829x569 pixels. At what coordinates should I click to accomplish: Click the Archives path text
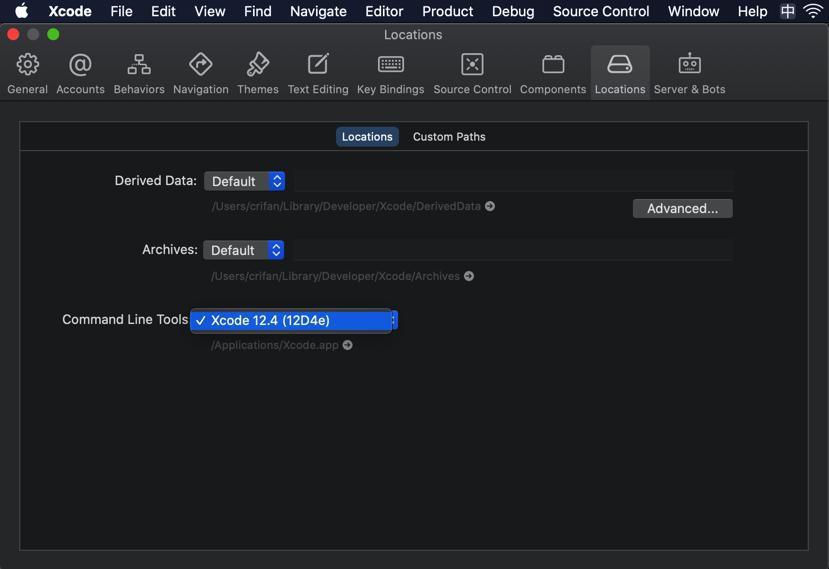(x=335, y=276)
